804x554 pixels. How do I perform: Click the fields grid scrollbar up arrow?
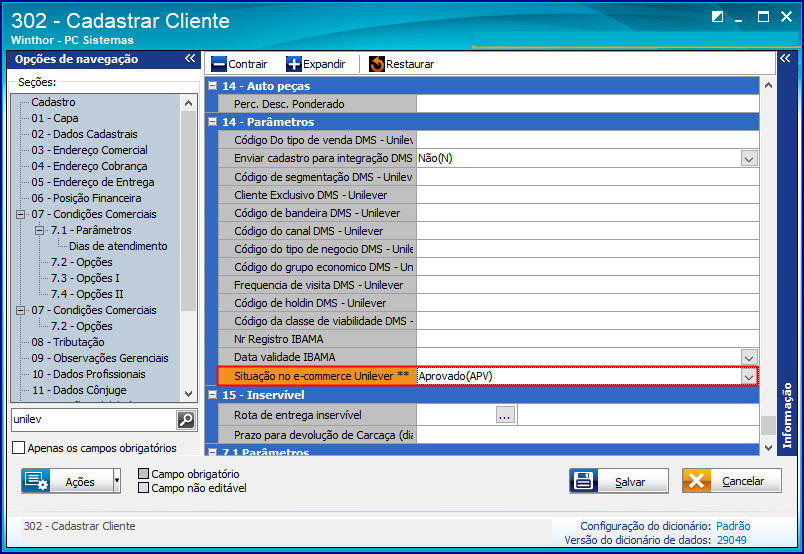[768, 85]
